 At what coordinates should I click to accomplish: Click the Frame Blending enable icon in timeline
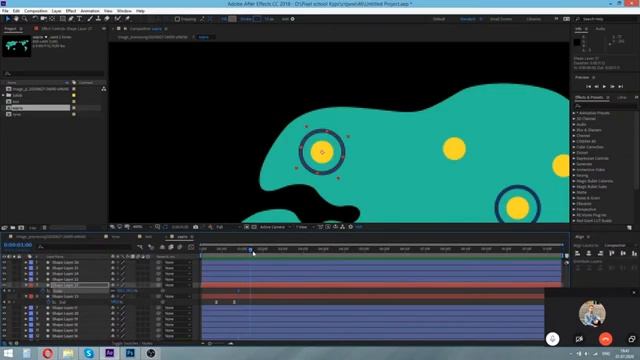pos(171,247)
